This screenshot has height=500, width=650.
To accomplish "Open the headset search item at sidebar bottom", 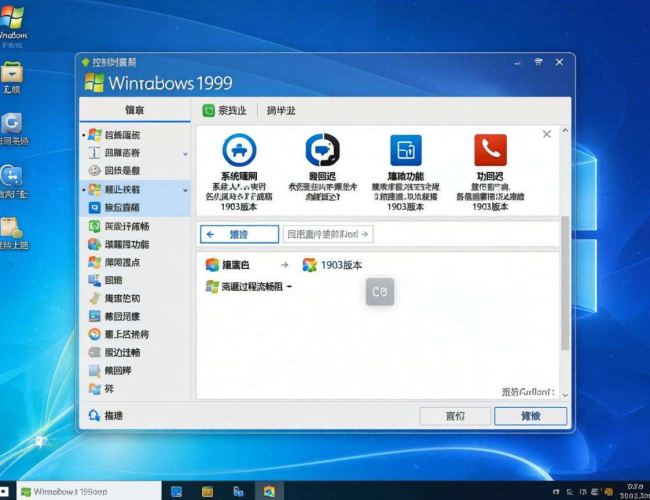I will click(x=106, y=415).
